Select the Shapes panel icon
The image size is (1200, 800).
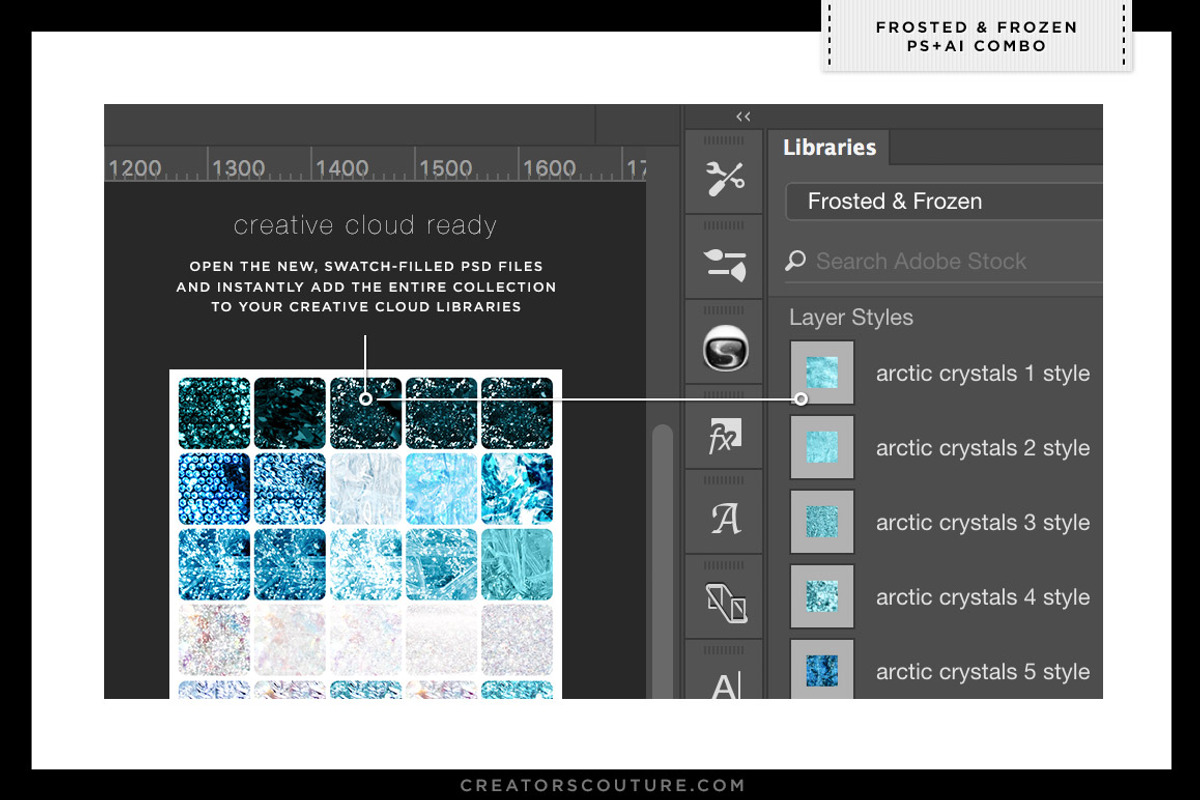click(724, 604)
